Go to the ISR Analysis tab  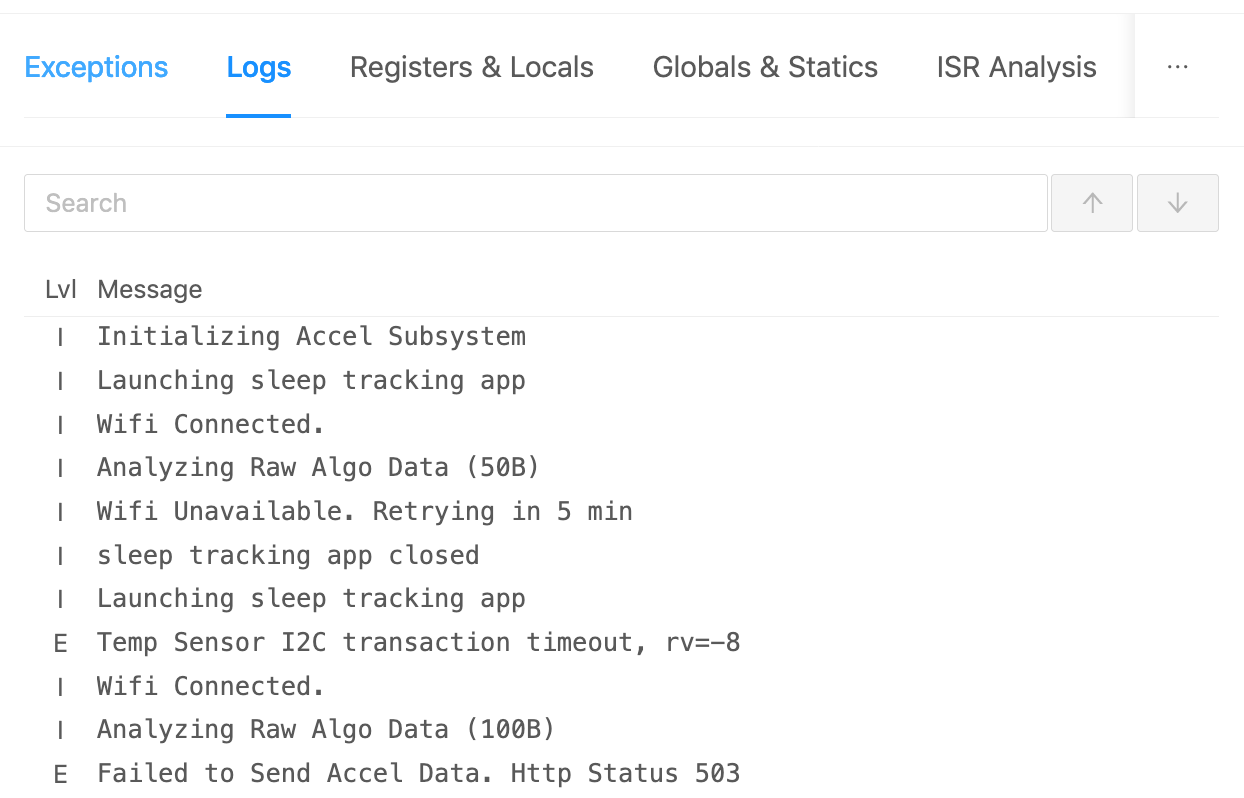pos(1016,68)
